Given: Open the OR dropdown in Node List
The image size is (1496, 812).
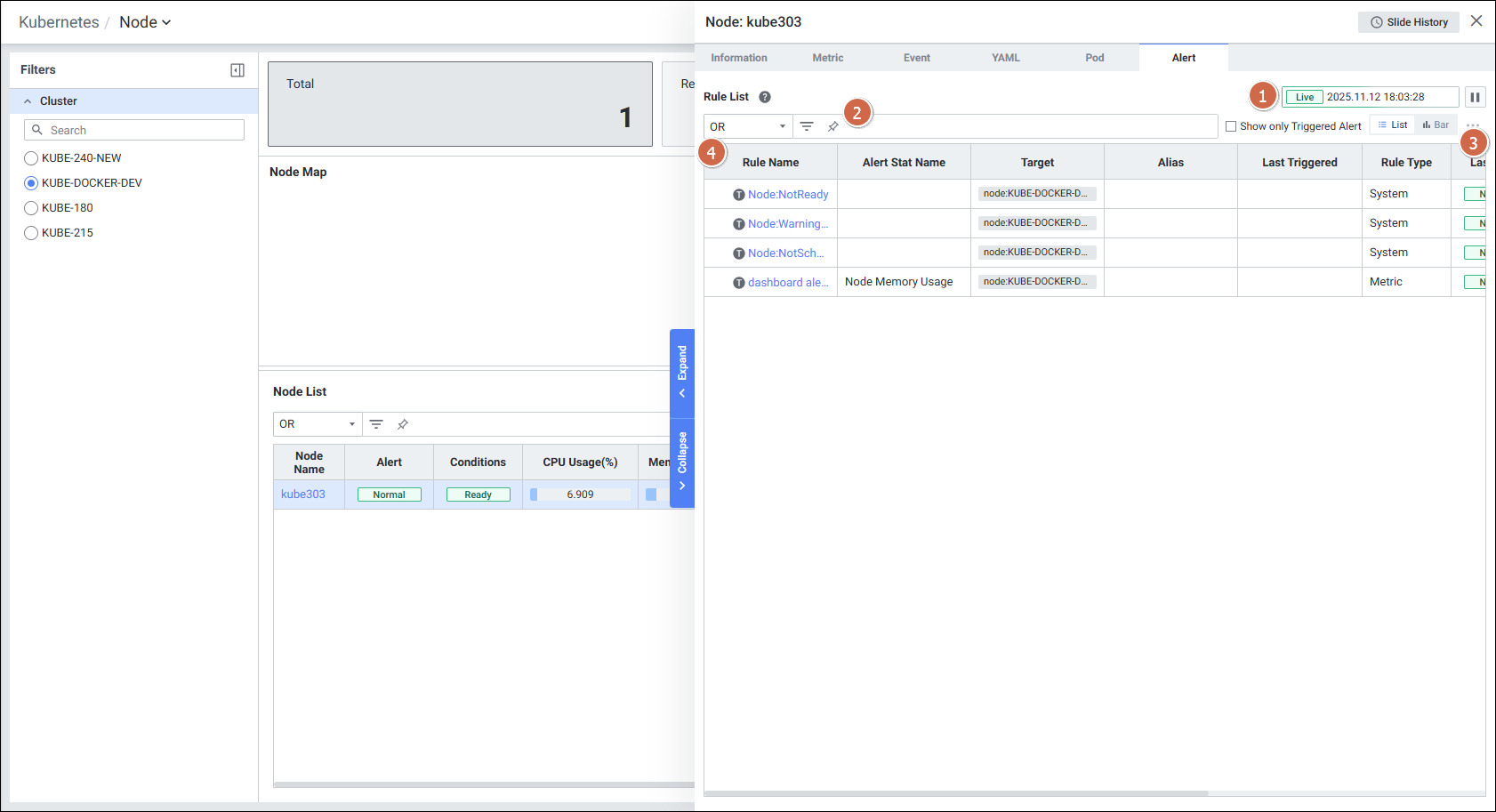Looking at the screenshot, I should [318, 424].
